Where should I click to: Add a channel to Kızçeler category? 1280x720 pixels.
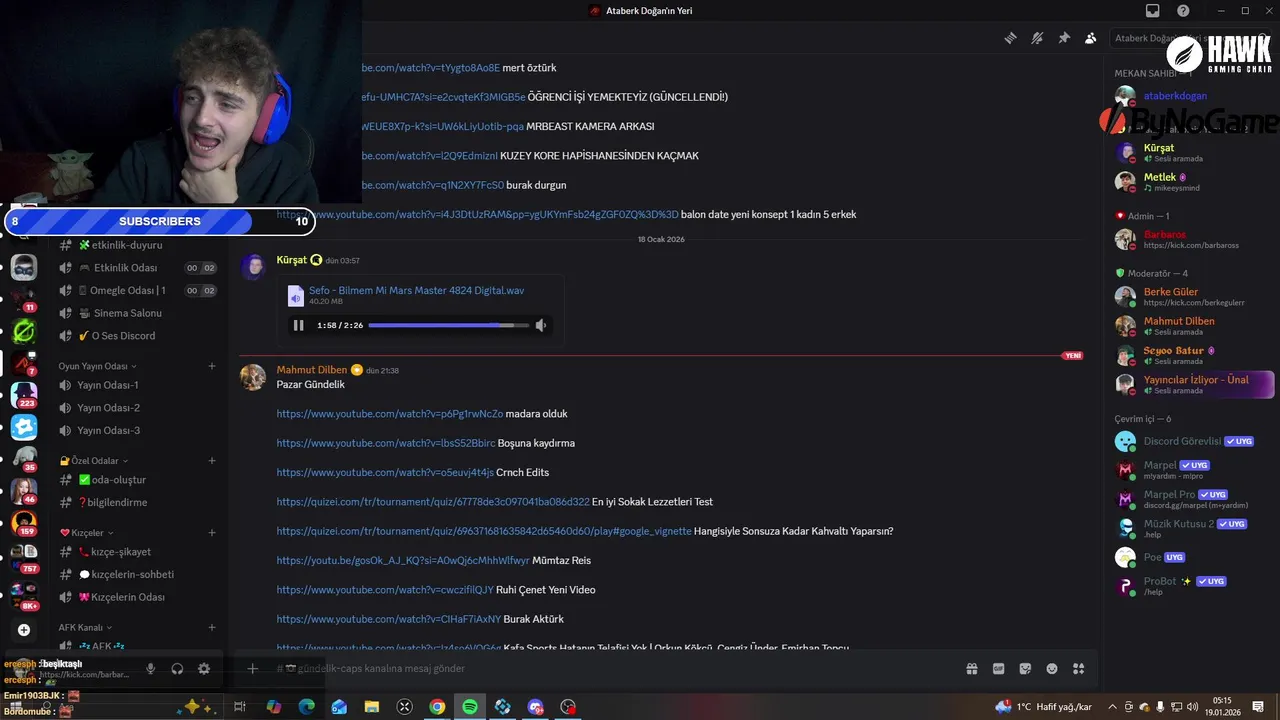(x=212, y=533)
